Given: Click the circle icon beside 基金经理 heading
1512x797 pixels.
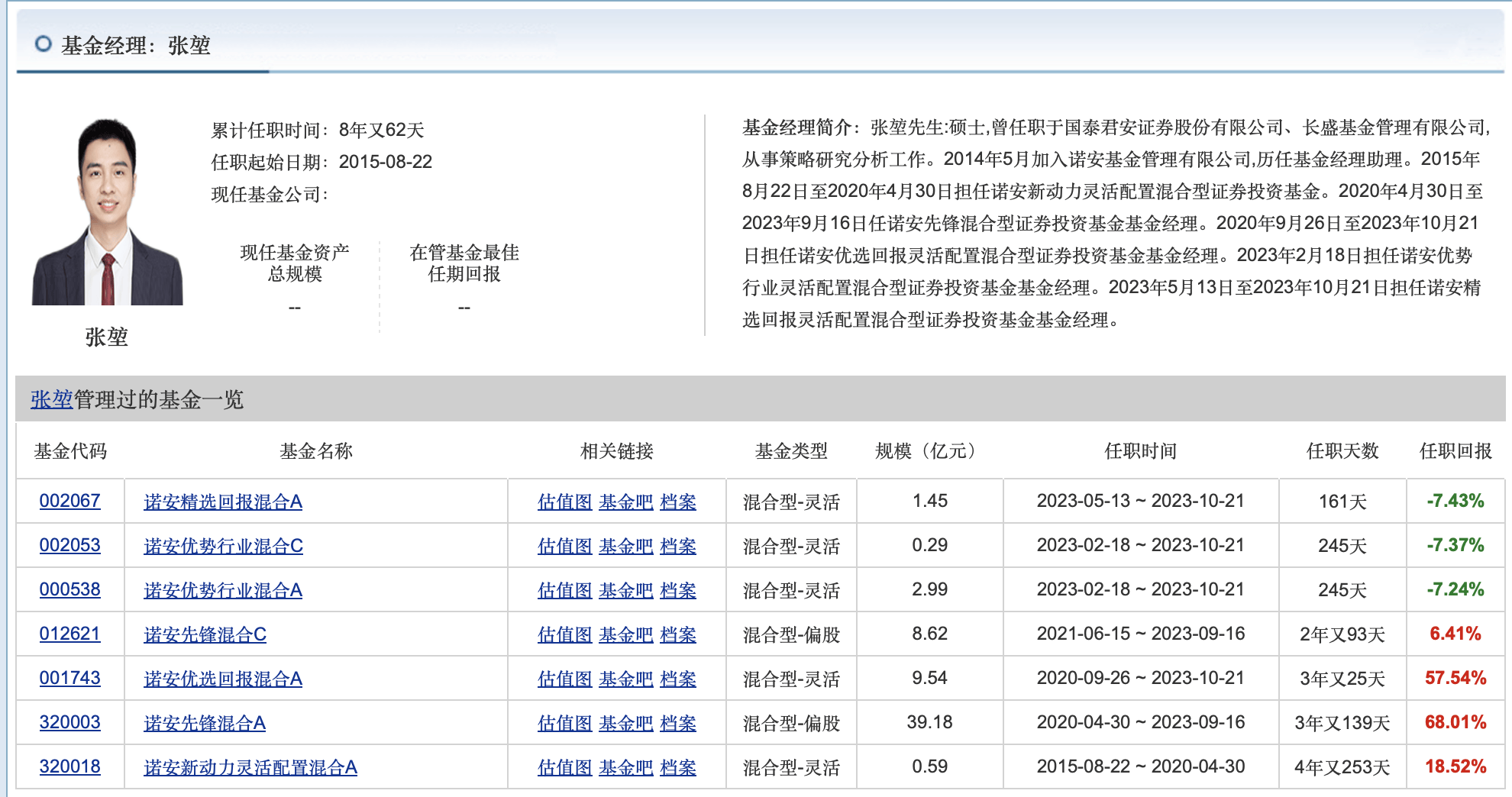Looking at the screenshot, I should (x=44, y=44).
